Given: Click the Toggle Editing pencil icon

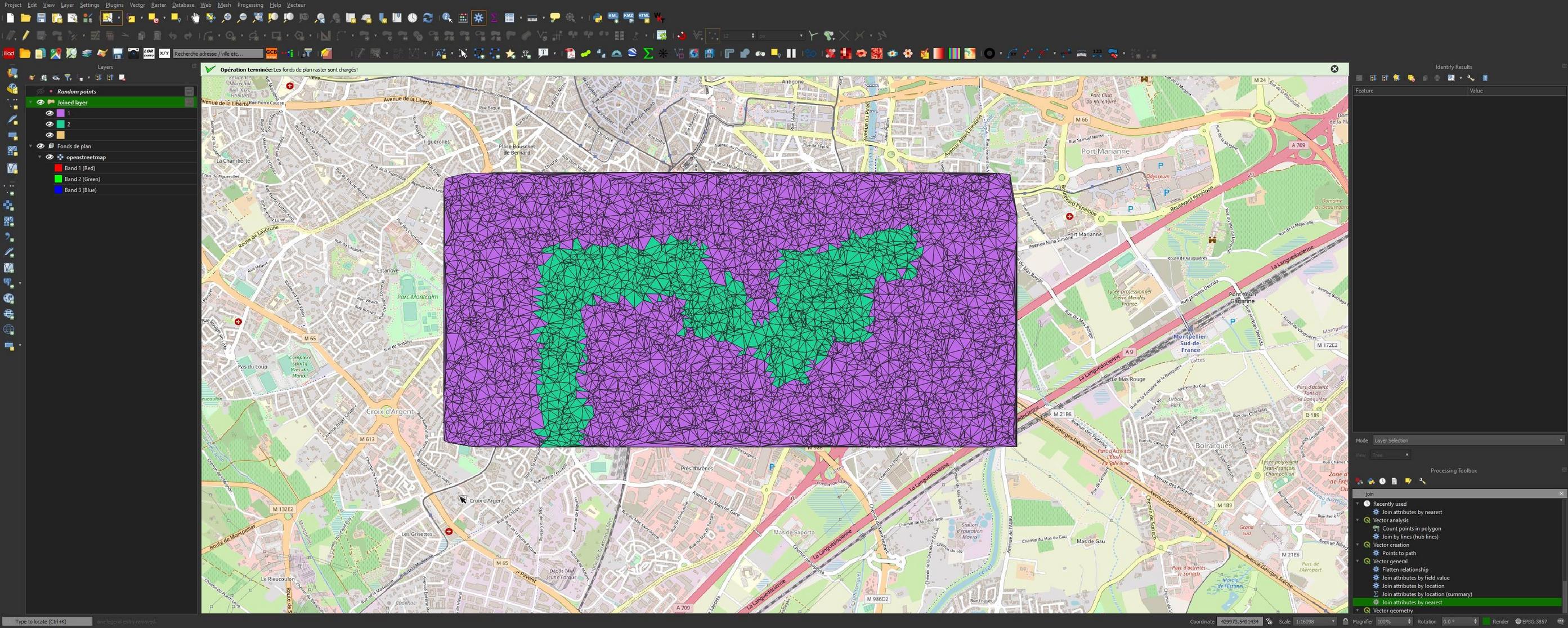Looking at the screenshot, I should pos(25,35).
